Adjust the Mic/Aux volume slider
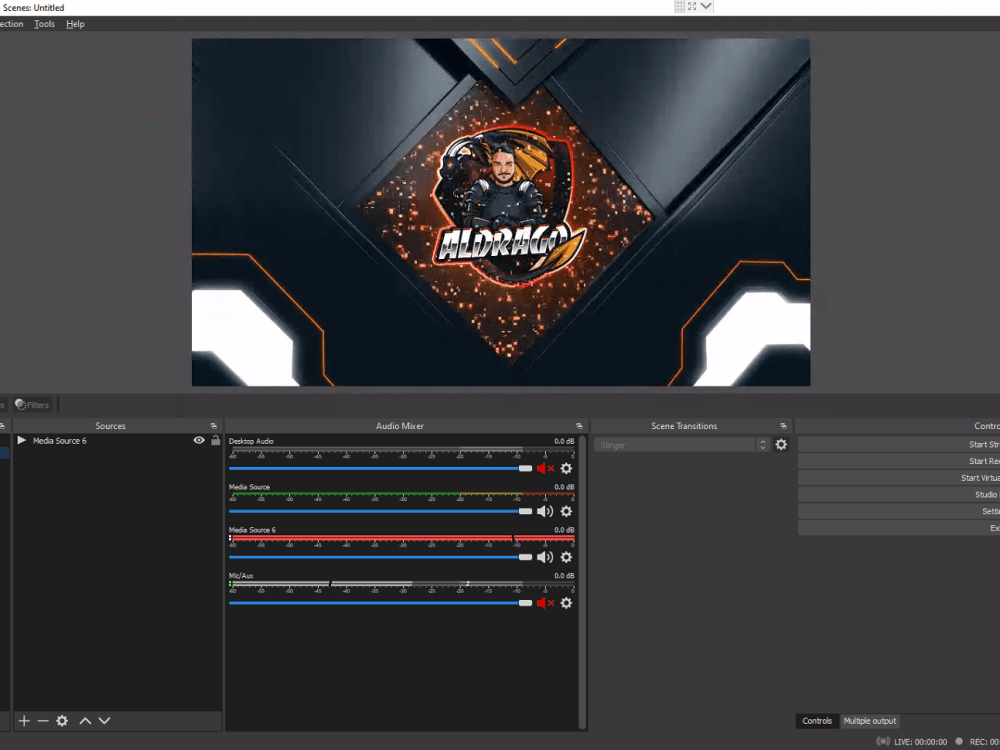 click(381, 603)
